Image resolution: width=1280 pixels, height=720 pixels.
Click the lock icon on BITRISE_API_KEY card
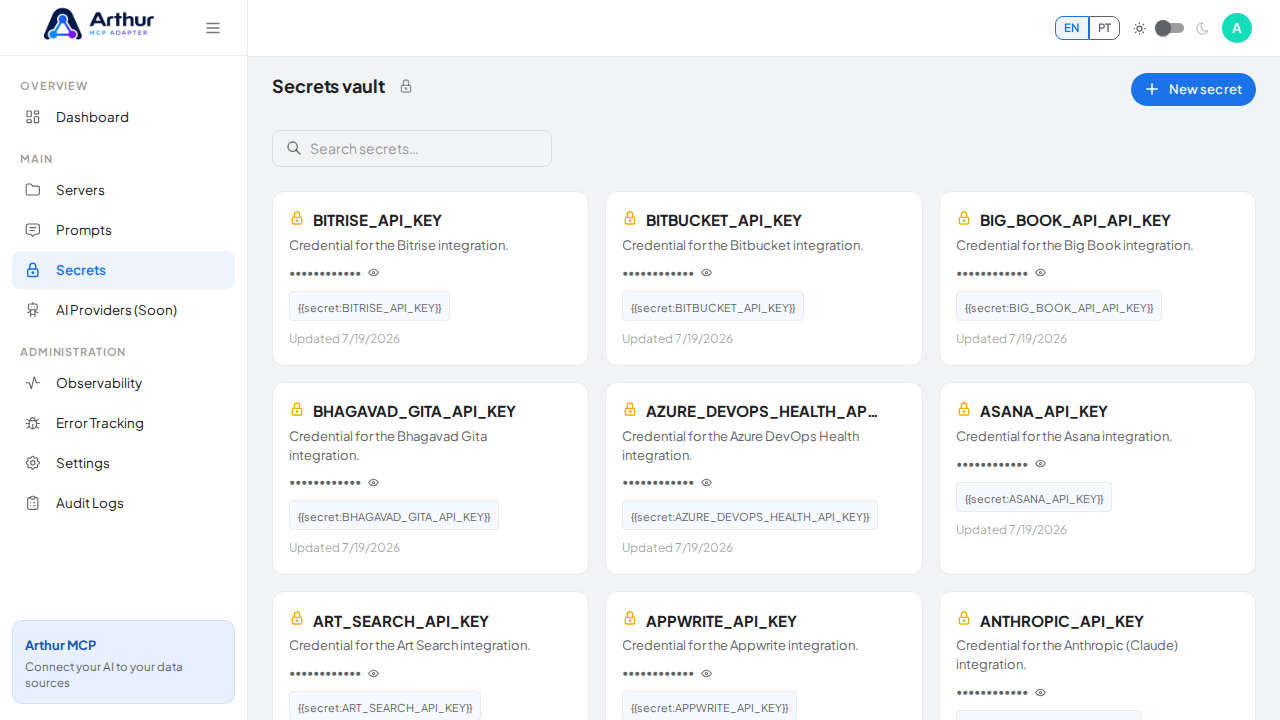pyautogui.click(x=297, y=218)
